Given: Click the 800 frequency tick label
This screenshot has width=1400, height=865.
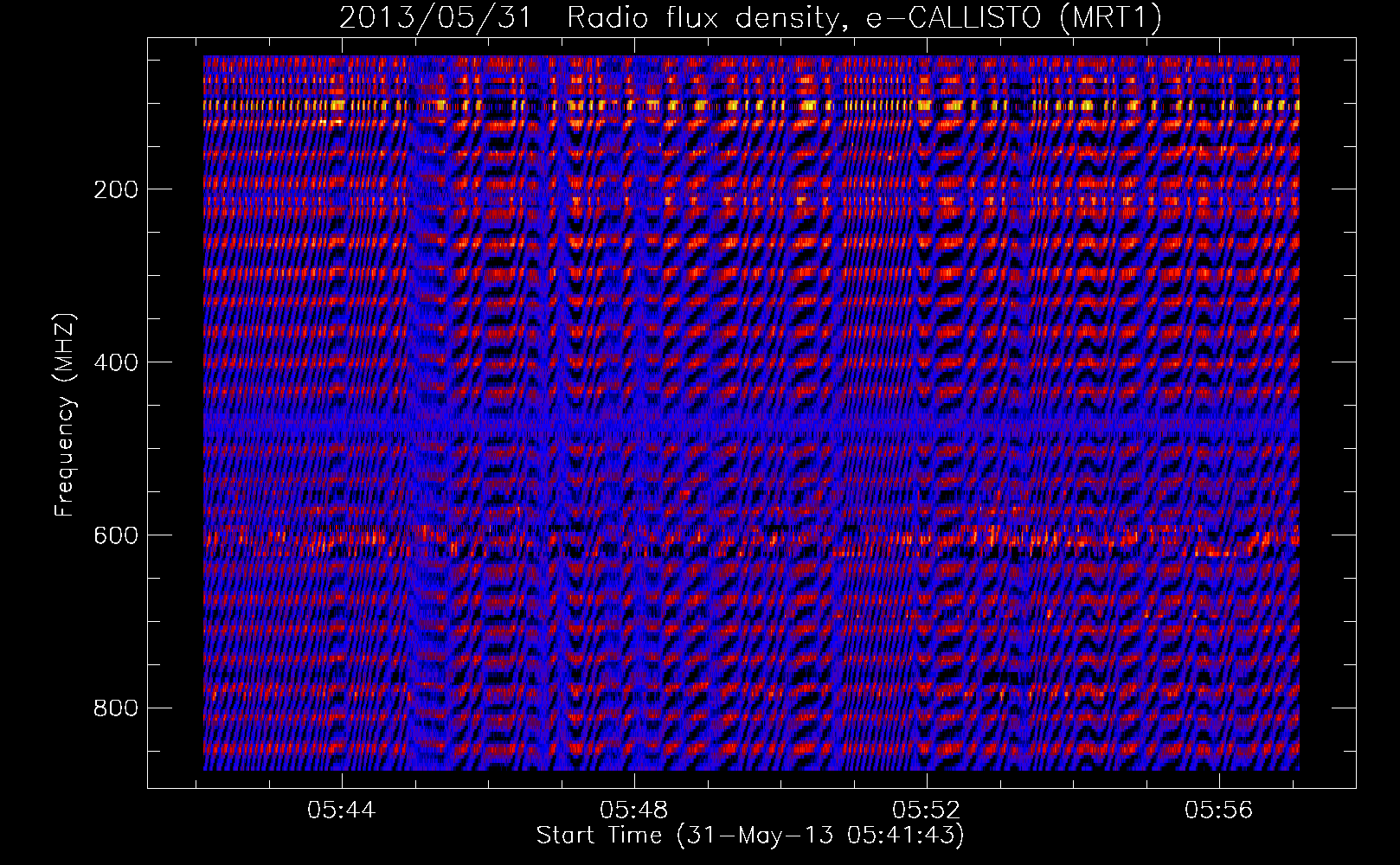Looking at the screenshot, I should point(116,708).
